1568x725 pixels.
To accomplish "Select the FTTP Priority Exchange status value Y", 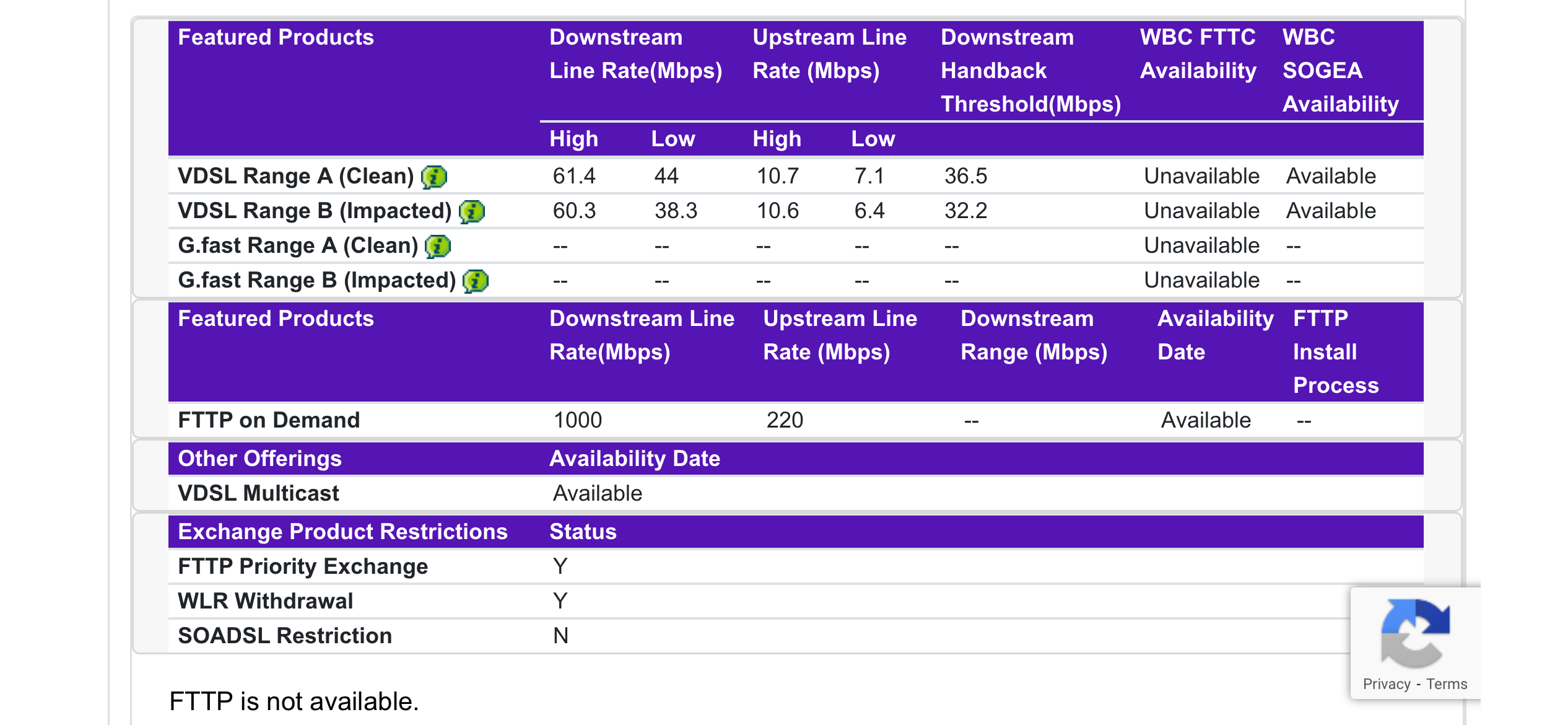I will (x=560, y=565).
